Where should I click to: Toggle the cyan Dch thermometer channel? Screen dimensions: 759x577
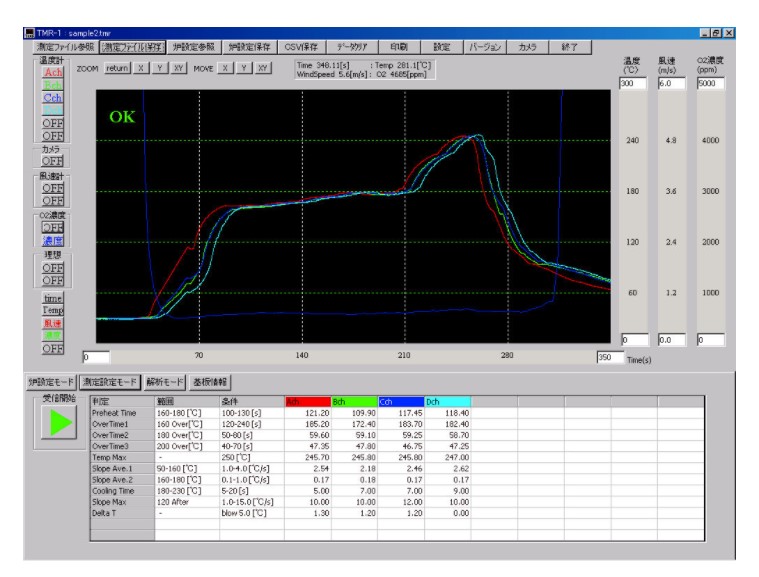pos(53,110)
